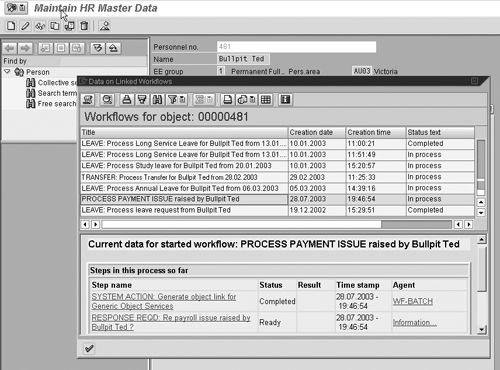The height and width of the screenshot is (370, 500).
Task: Select the TRANSFER Process Transfer workflow row
Action: [277, 177]
